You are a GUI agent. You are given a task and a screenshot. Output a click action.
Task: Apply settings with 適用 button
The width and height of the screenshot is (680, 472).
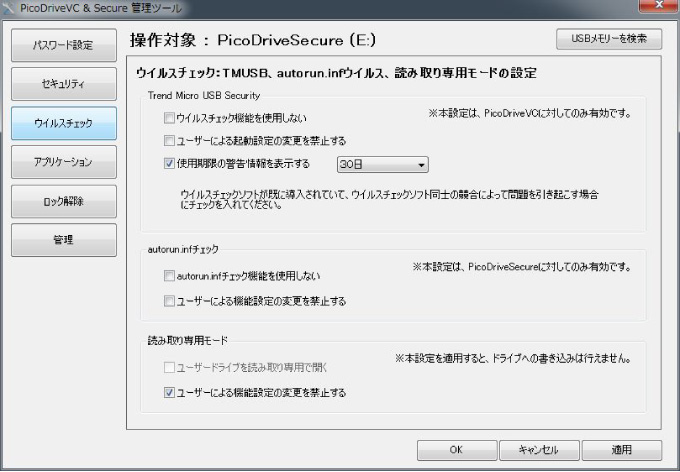(x=621, y=450)
